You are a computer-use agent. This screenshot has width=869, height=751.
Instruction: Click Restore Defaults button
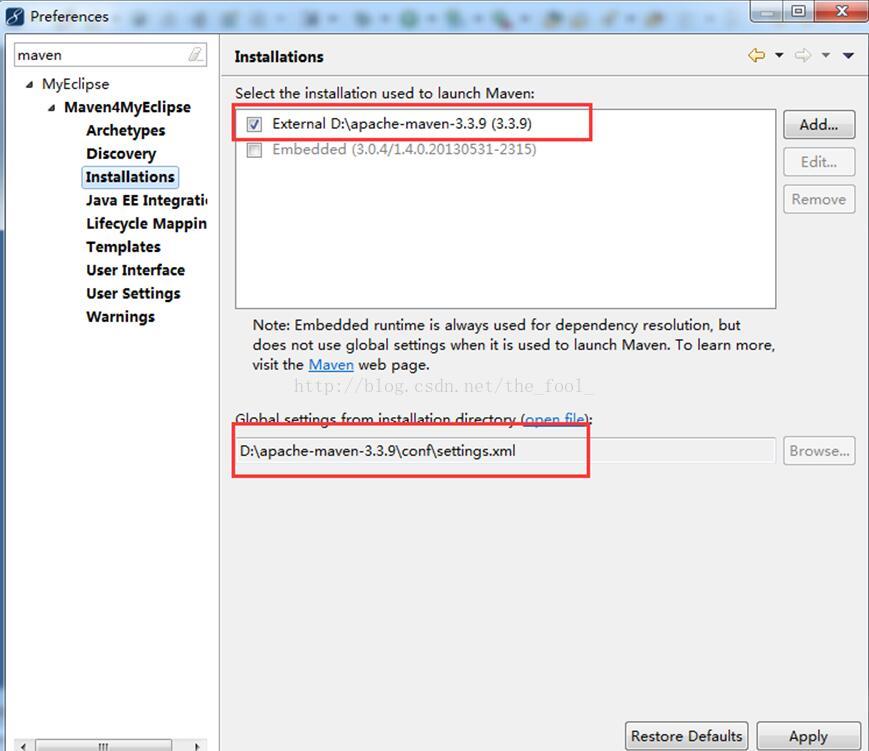coord(687,736)
